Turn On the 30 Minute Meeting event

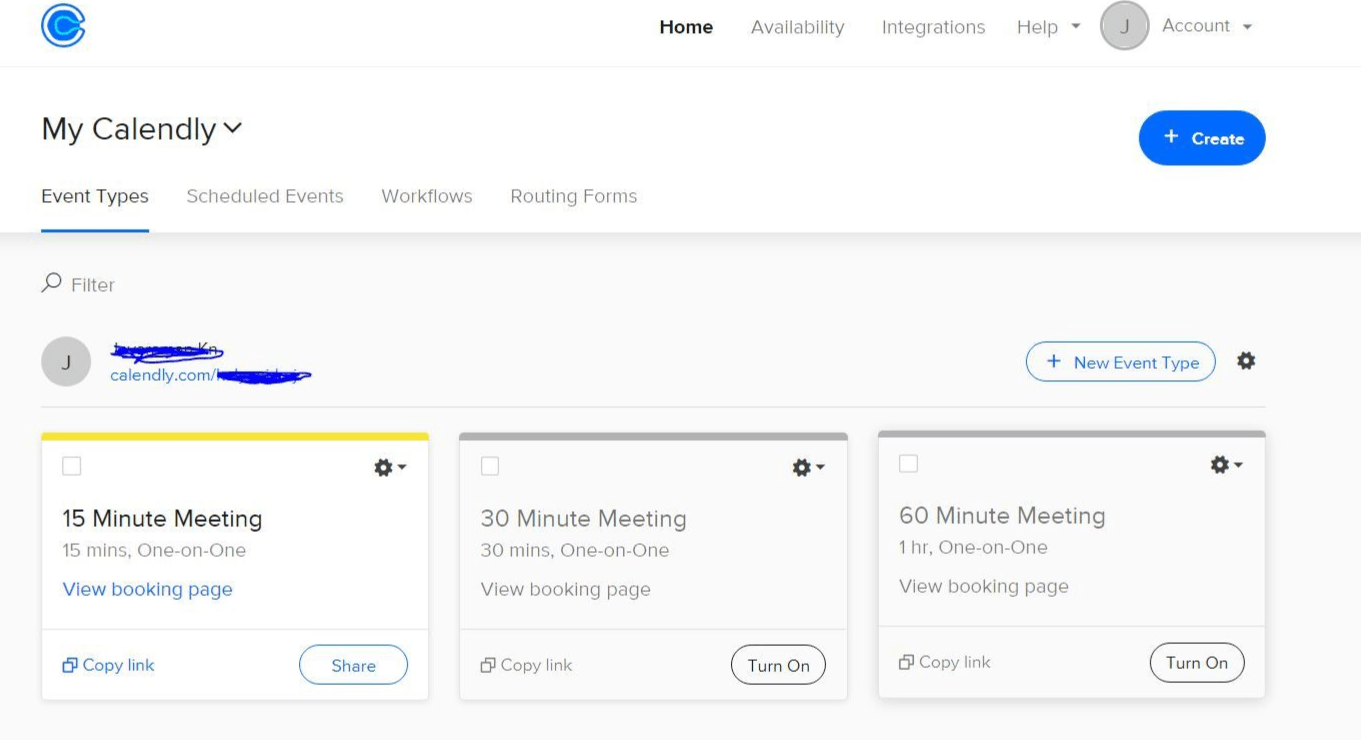pyautogui.click(x=778, y=665)
